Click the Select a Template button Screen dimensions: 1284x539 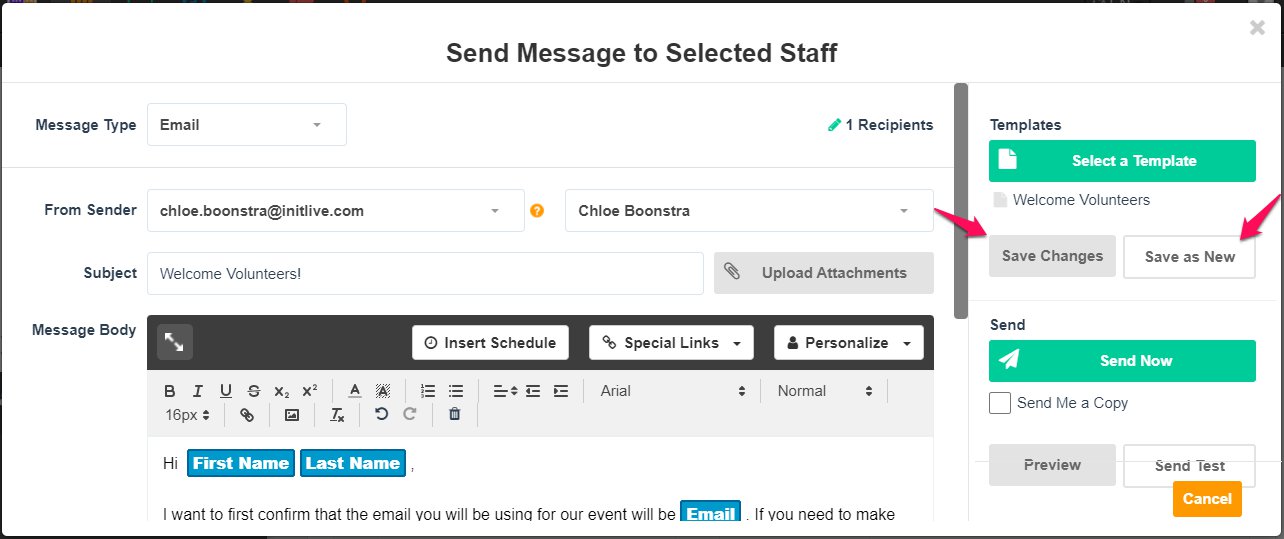(x=1122, y=161)
